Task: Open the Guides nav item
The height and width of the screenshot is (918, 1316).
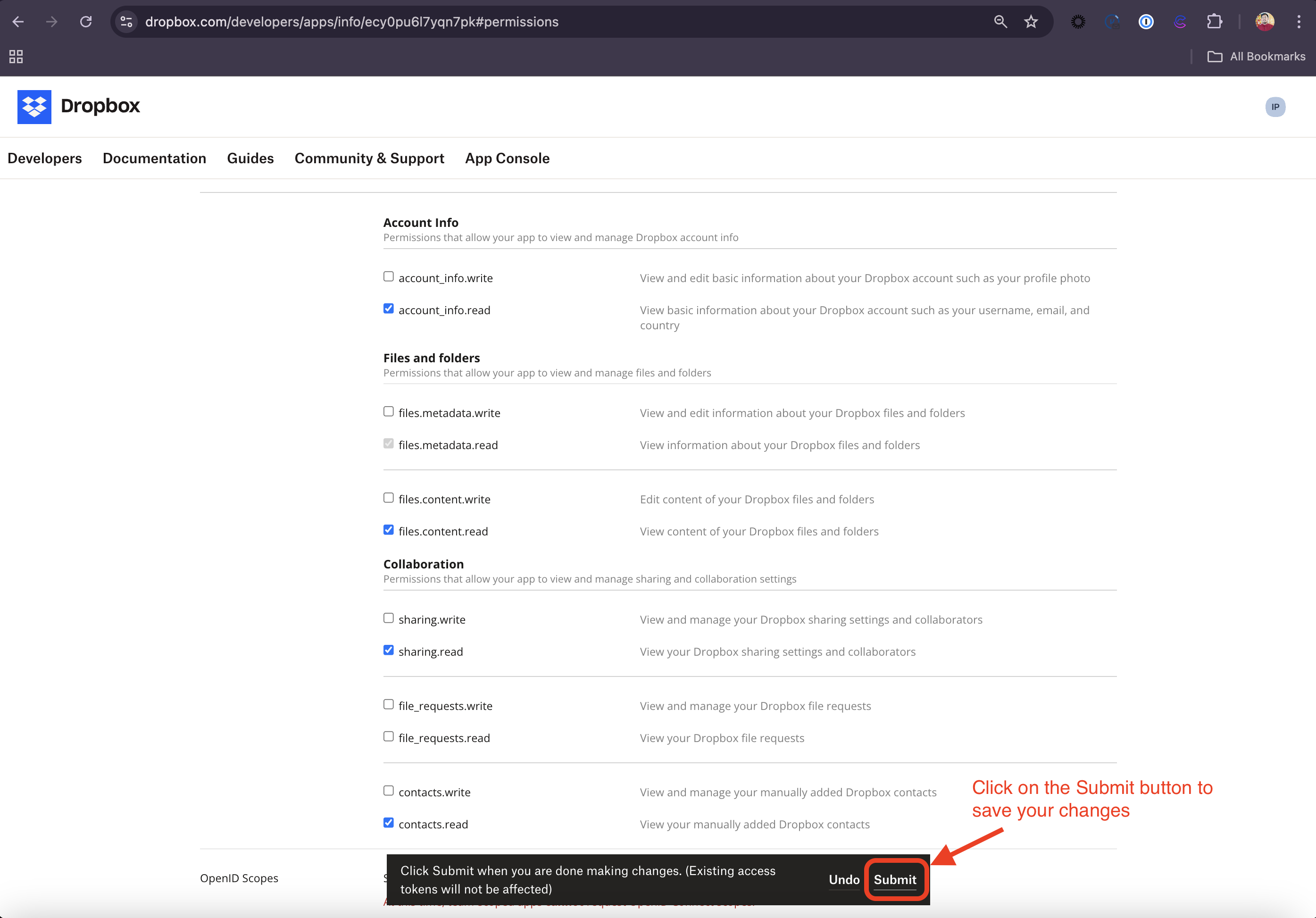Action: pos(250,158)
